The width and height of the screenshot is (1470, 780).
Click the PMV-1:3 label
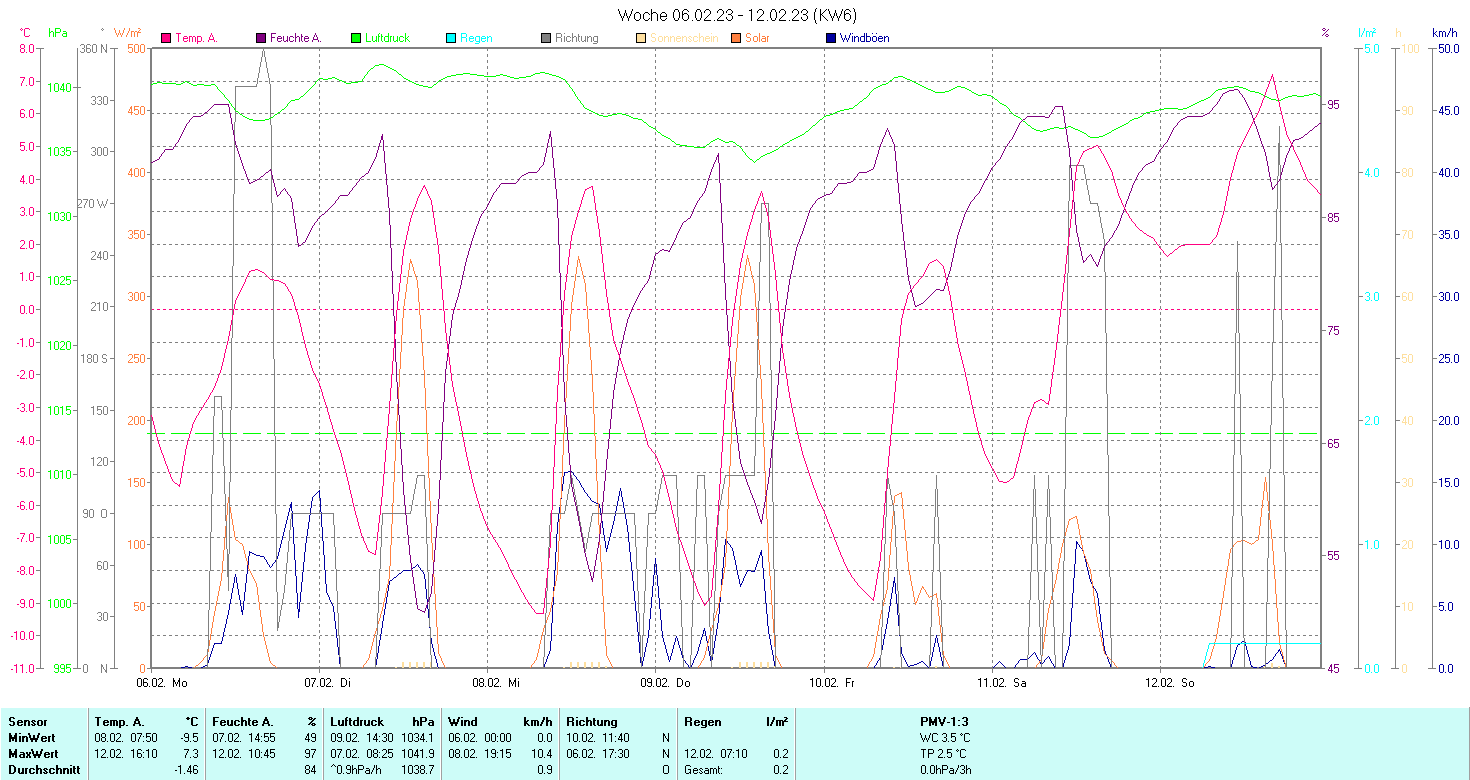click(945, 721)
